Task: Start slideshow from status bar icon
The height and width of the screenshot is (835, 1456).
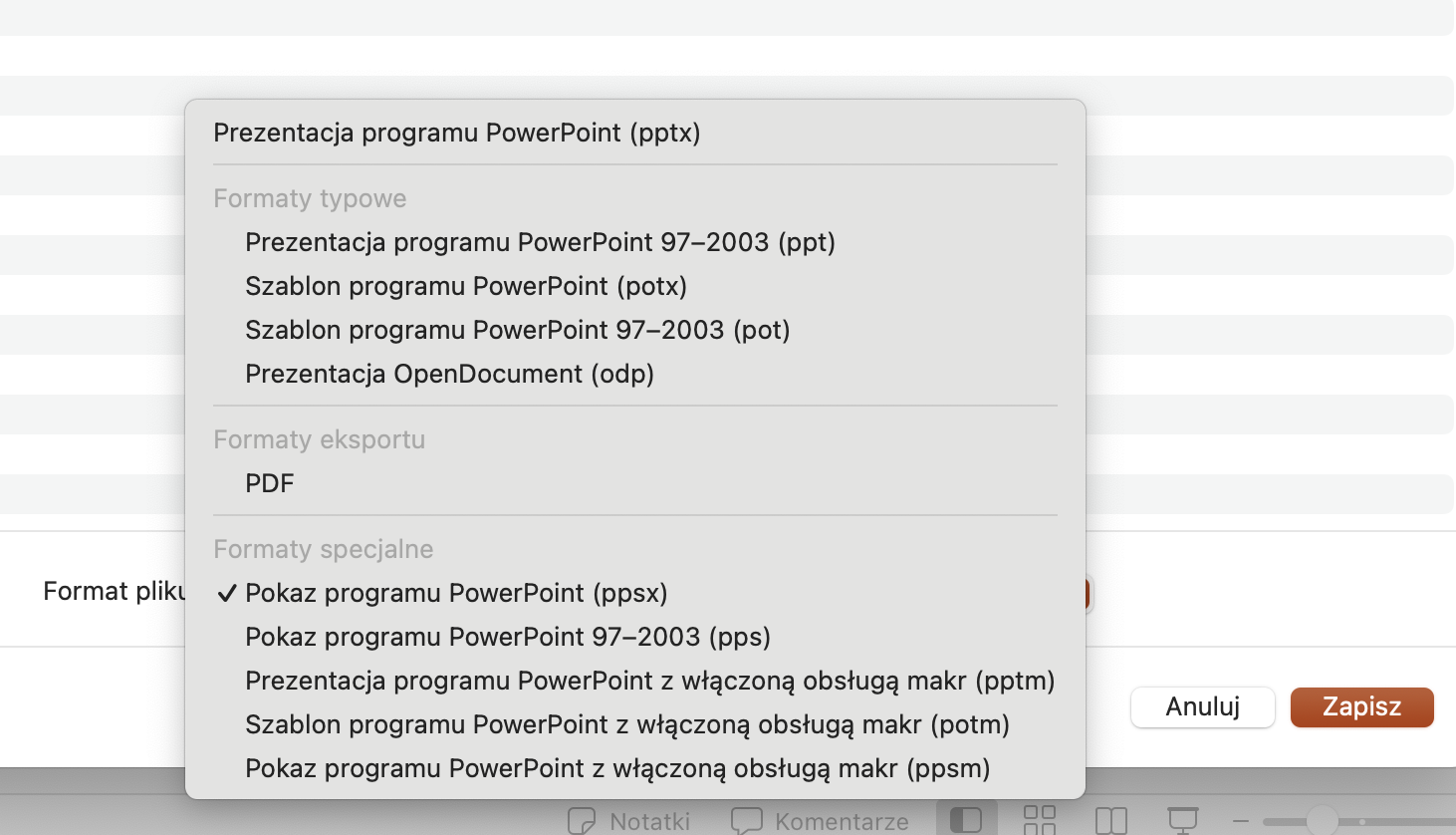Action: click(x=1182, y=820)
